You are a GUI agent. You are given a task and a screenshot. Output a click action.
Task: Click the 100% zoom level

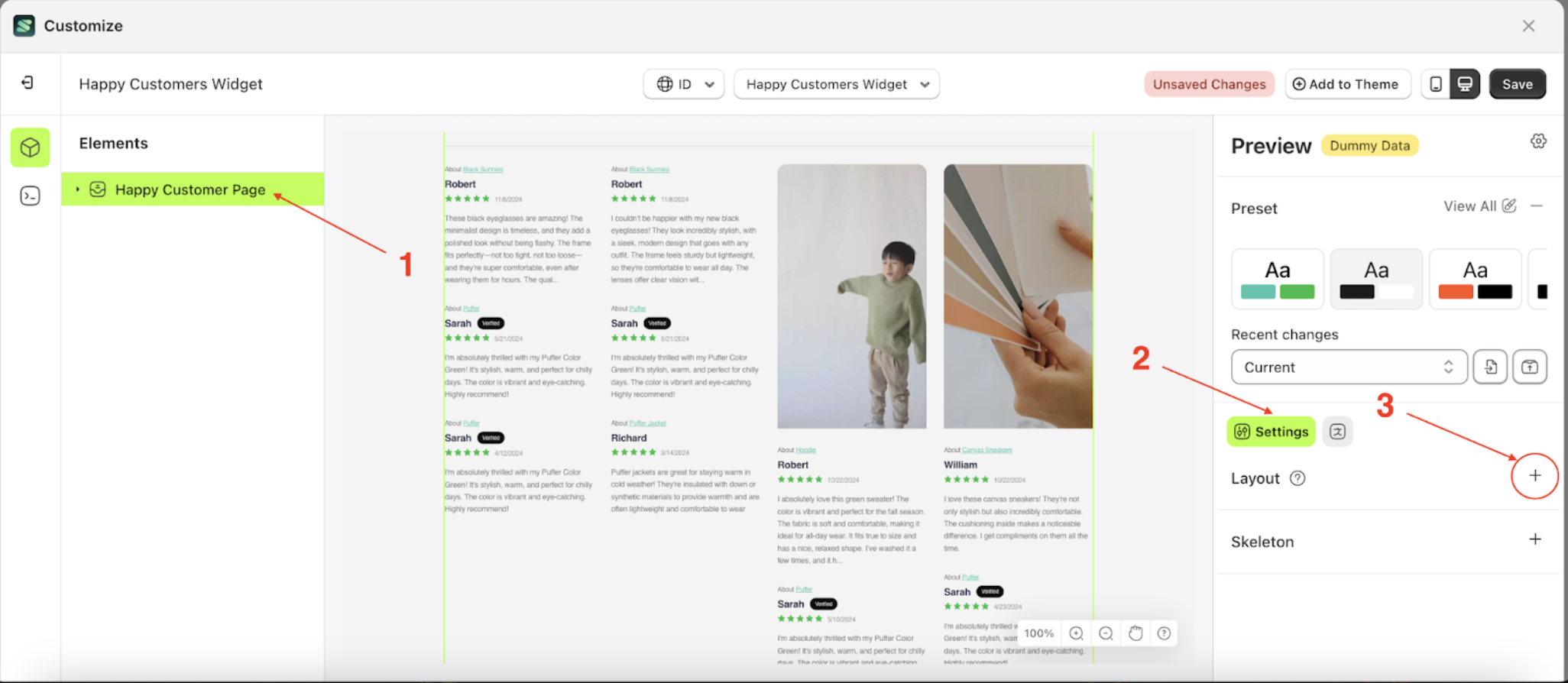click(x=1039, y=633)
